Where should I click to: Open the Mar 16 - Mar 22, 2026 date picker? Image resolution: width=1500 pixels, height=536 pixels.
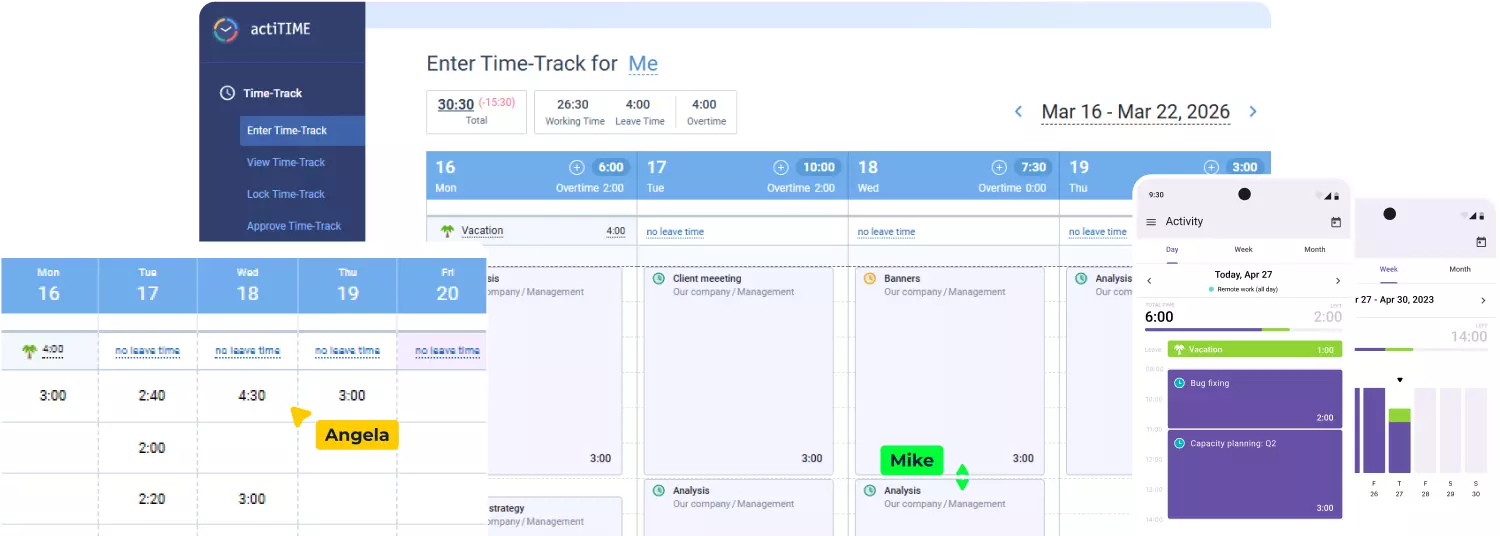pyautogui.click(x=1136, y=112)
